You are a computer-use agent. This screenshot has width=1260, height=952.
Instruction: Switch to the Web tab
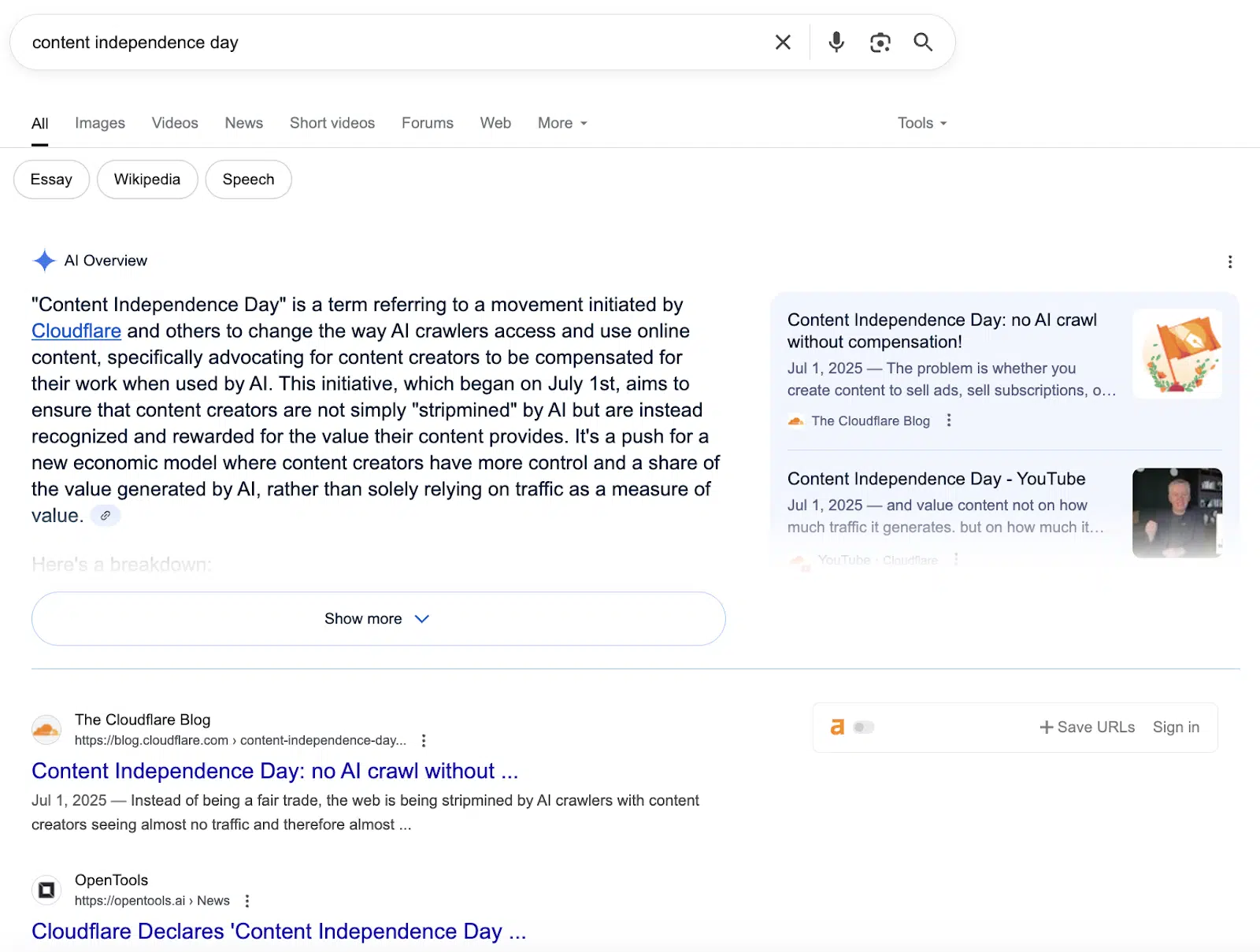tap(495, 123)
